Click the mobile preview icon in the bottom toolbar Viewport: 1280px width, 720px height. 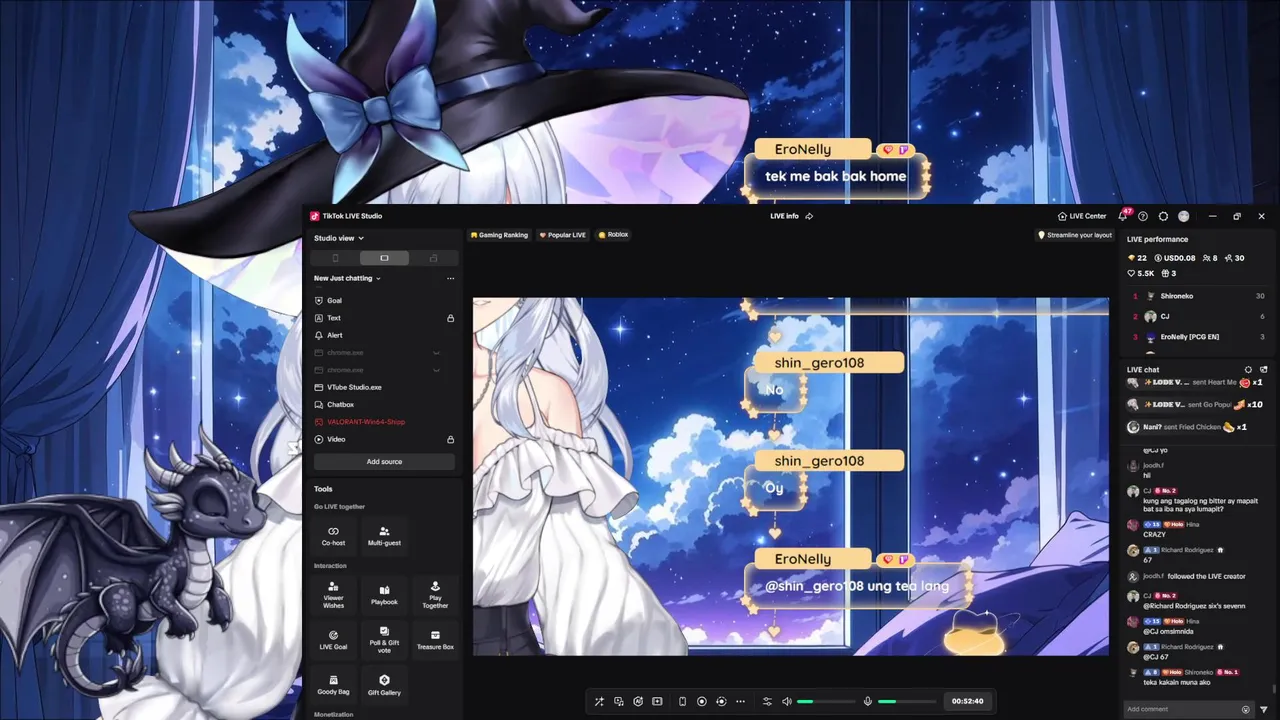coord(683,701)
